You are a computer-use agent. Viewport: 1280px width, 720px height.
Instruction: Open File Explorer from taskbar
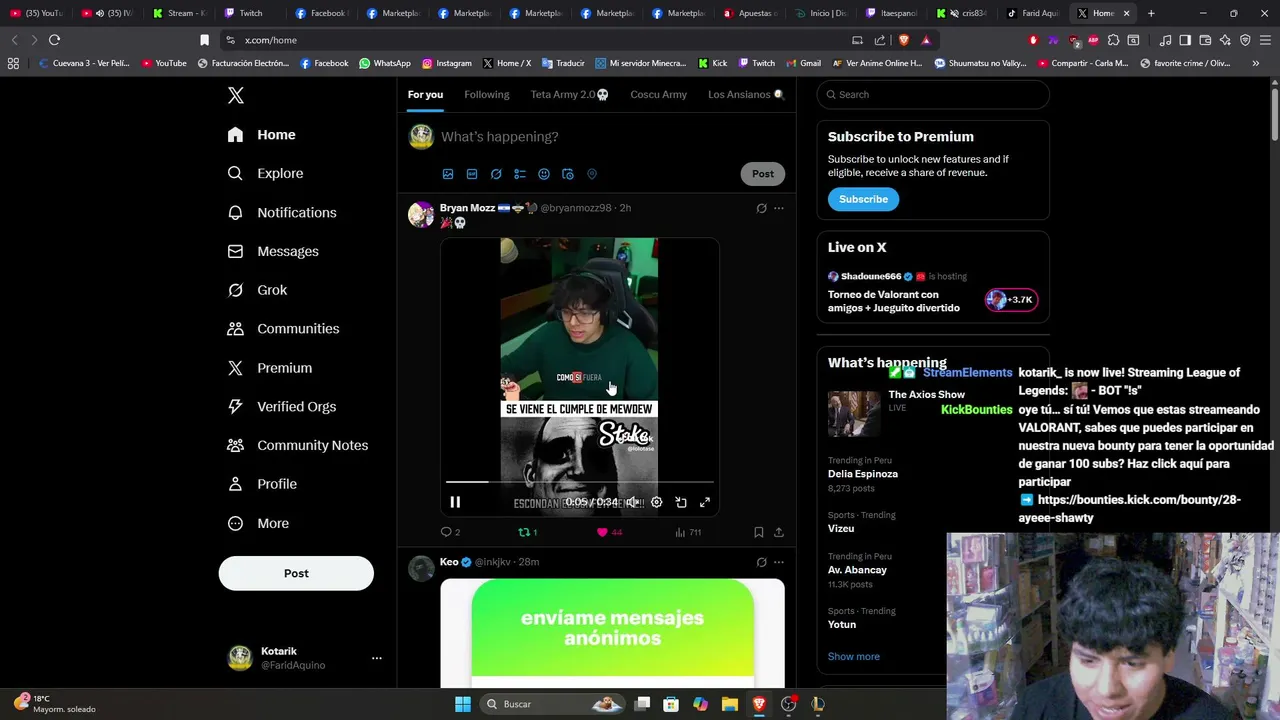[729, 704]
